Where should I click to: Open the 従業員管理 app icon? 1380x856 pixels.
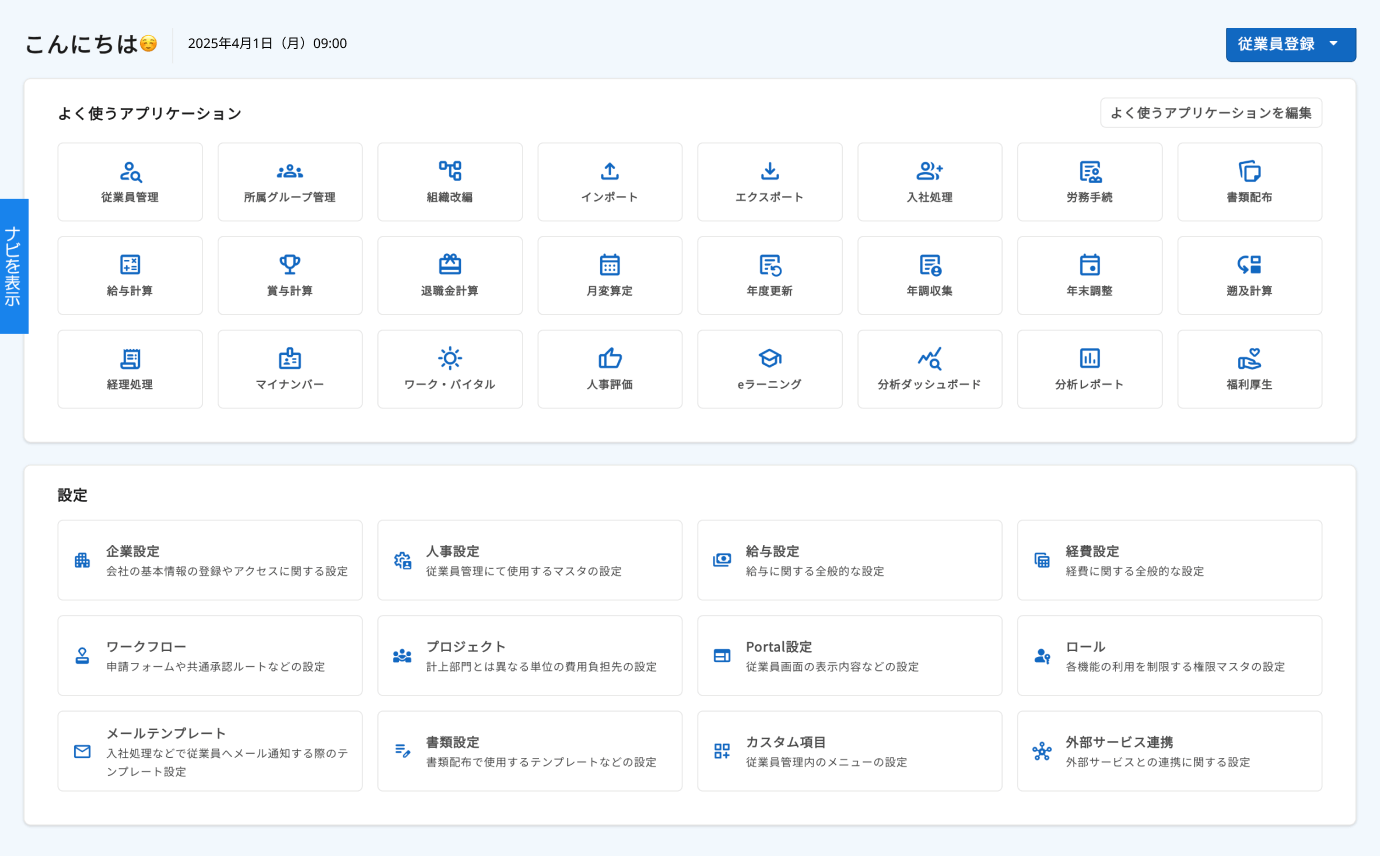(x=130, y=172)
